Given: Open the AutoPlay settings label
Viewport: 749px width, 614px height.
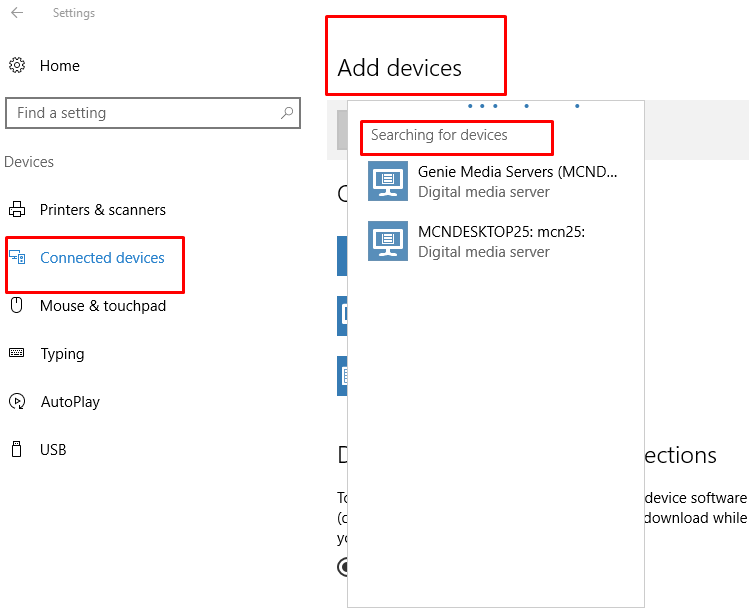Looking at the screenshot, I should pyautogui.click(x=70, y=402).
